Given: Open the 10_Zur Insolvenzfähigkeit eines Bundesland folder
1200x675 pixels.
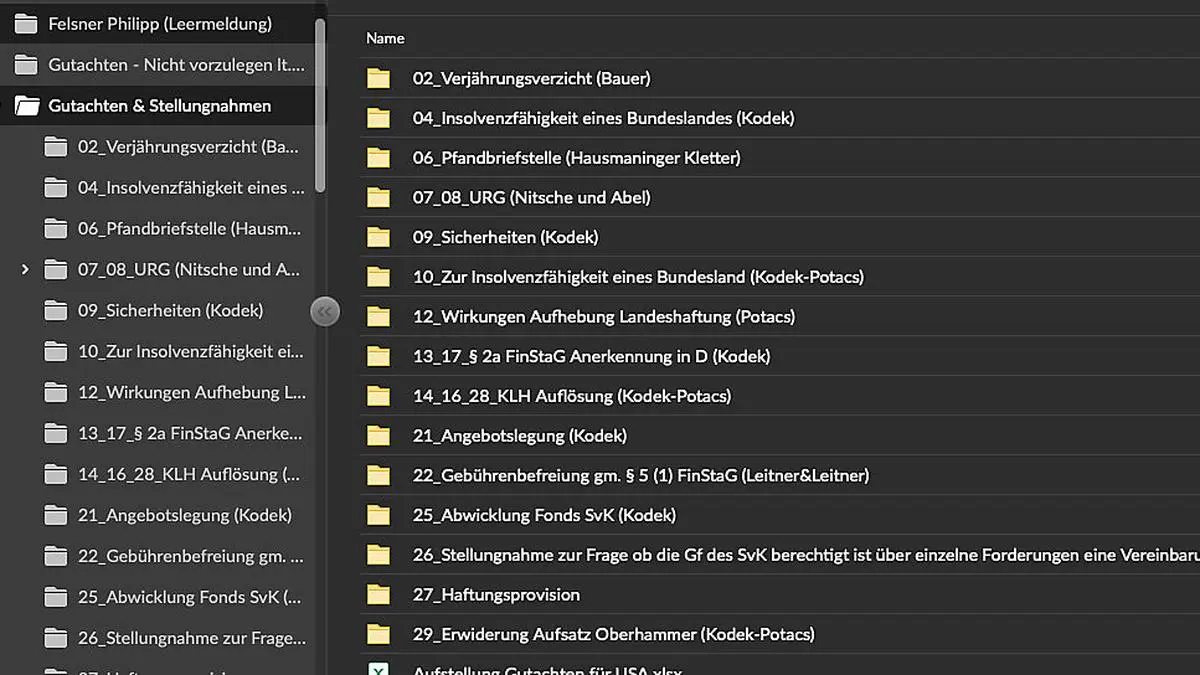Looking at the screenshot, I should (638, 277).
